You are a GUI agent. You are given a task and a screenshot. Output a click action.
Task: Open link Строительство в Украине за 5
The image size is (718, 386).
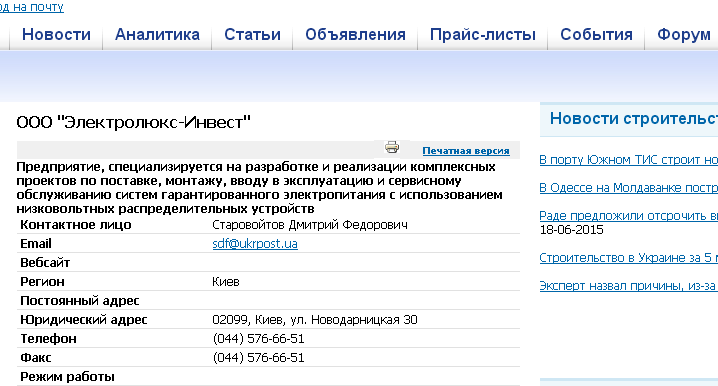pos(628,258)
